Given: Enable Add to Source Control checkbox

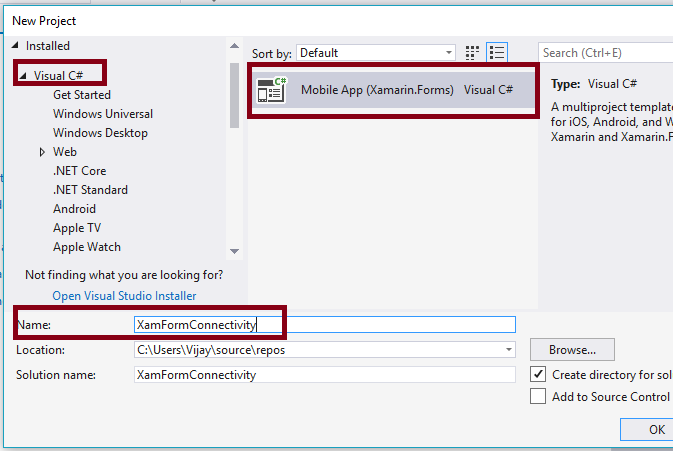Looking at the screenshot, I should click(538, 397).
